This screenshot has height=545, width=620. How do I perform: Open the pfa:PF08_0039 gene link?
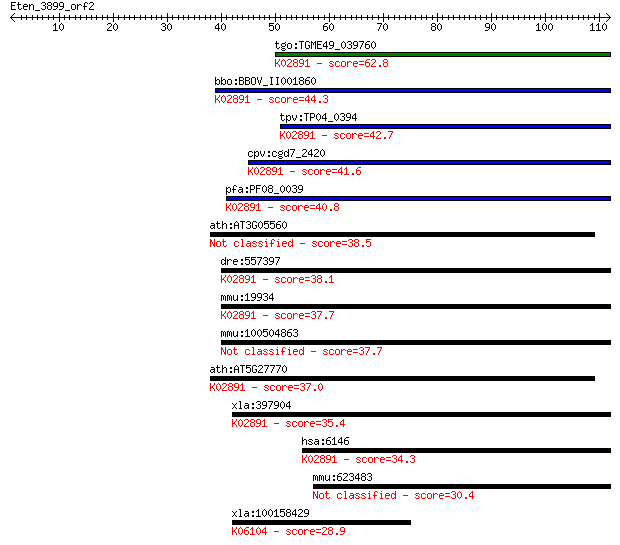coord(265,189)
